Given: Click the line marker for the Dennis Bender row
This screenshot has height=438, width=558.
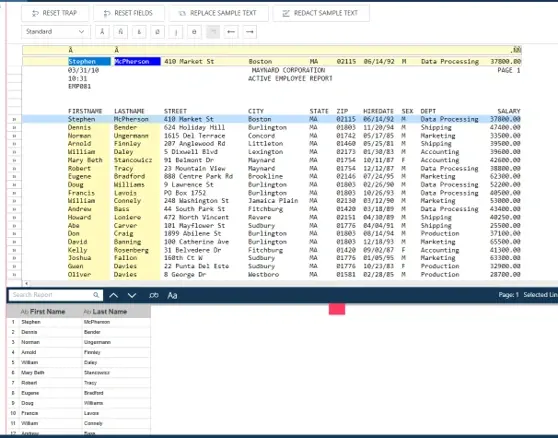Looking at the screenshot, I should [14, 127].
